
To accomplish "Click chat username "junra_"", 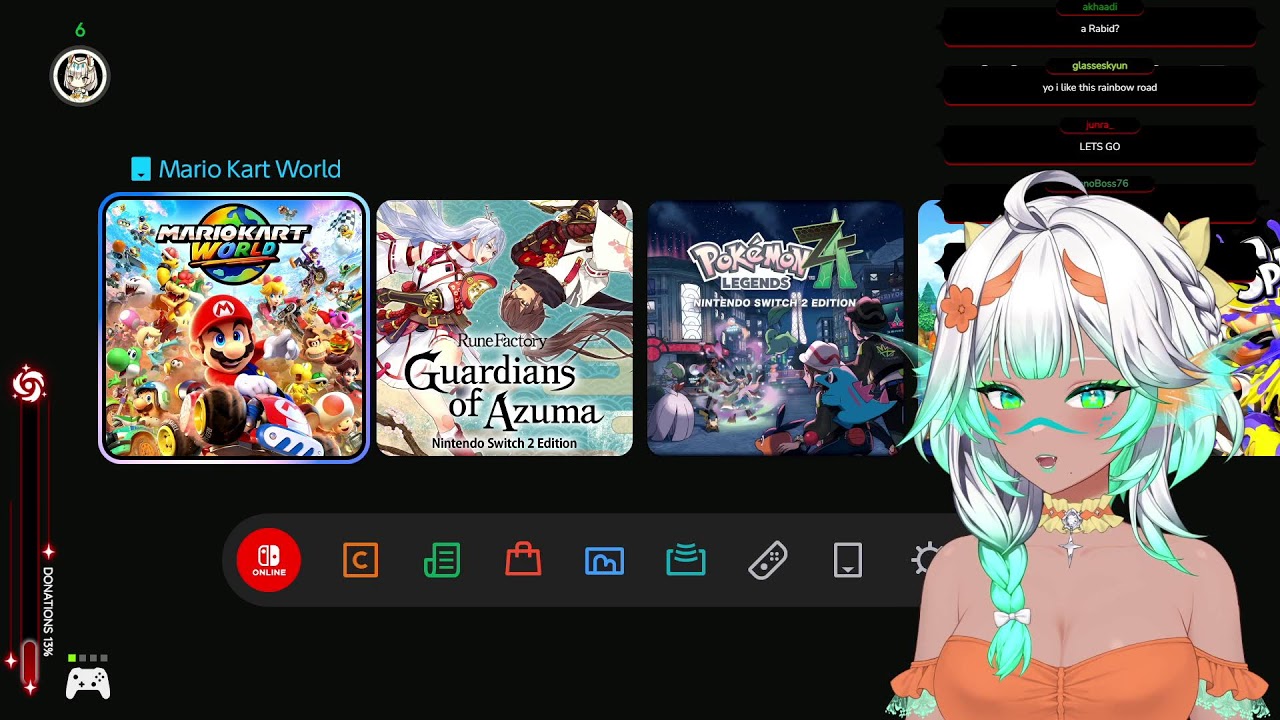I will coord(1100,125).
